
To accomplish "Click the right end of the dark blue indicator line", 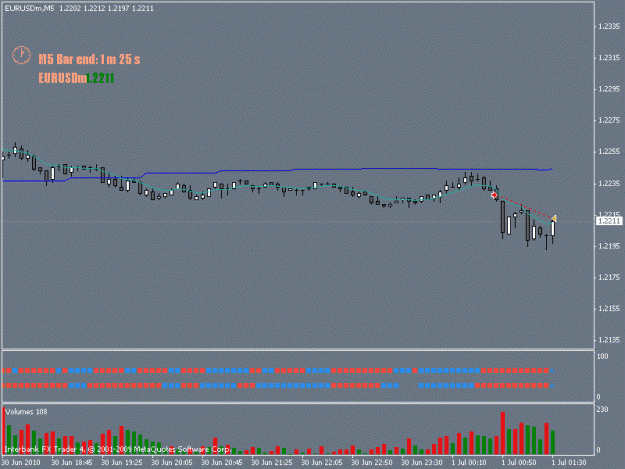I will coord(551,169).
